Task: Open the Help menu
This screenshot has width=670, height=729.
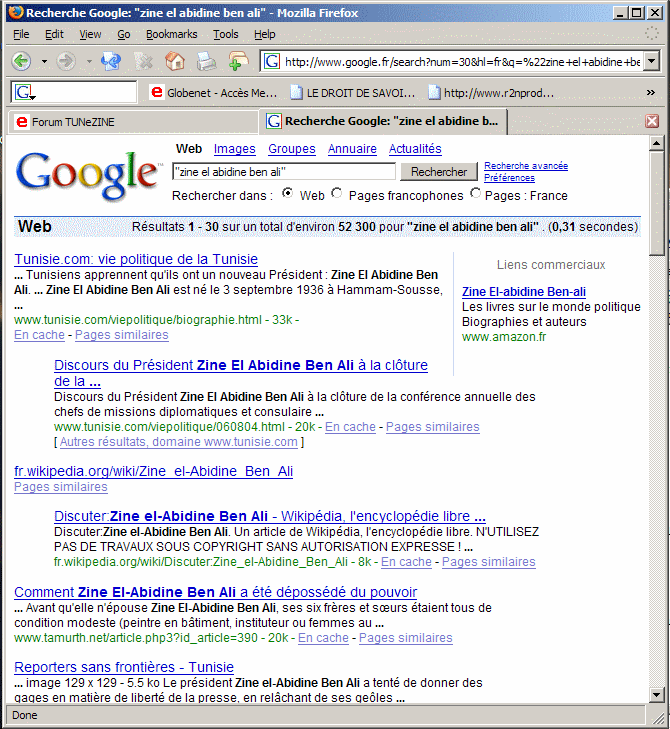Action: [x=265, y=34]
